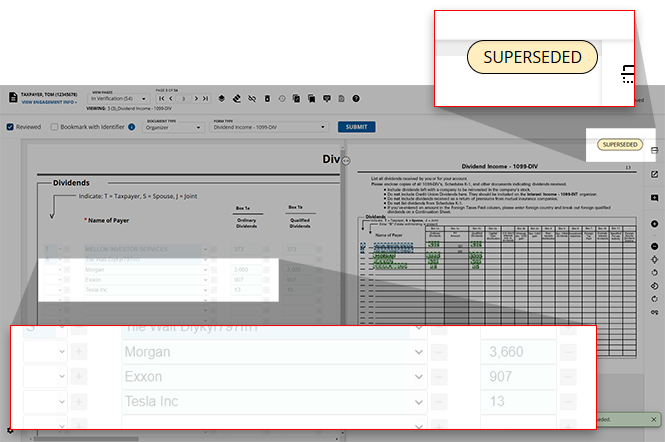The image size is (665, 442).
Task: Click the greyed document icon beside the help icon
Action: pyautogui.click(x=341, y=98)
